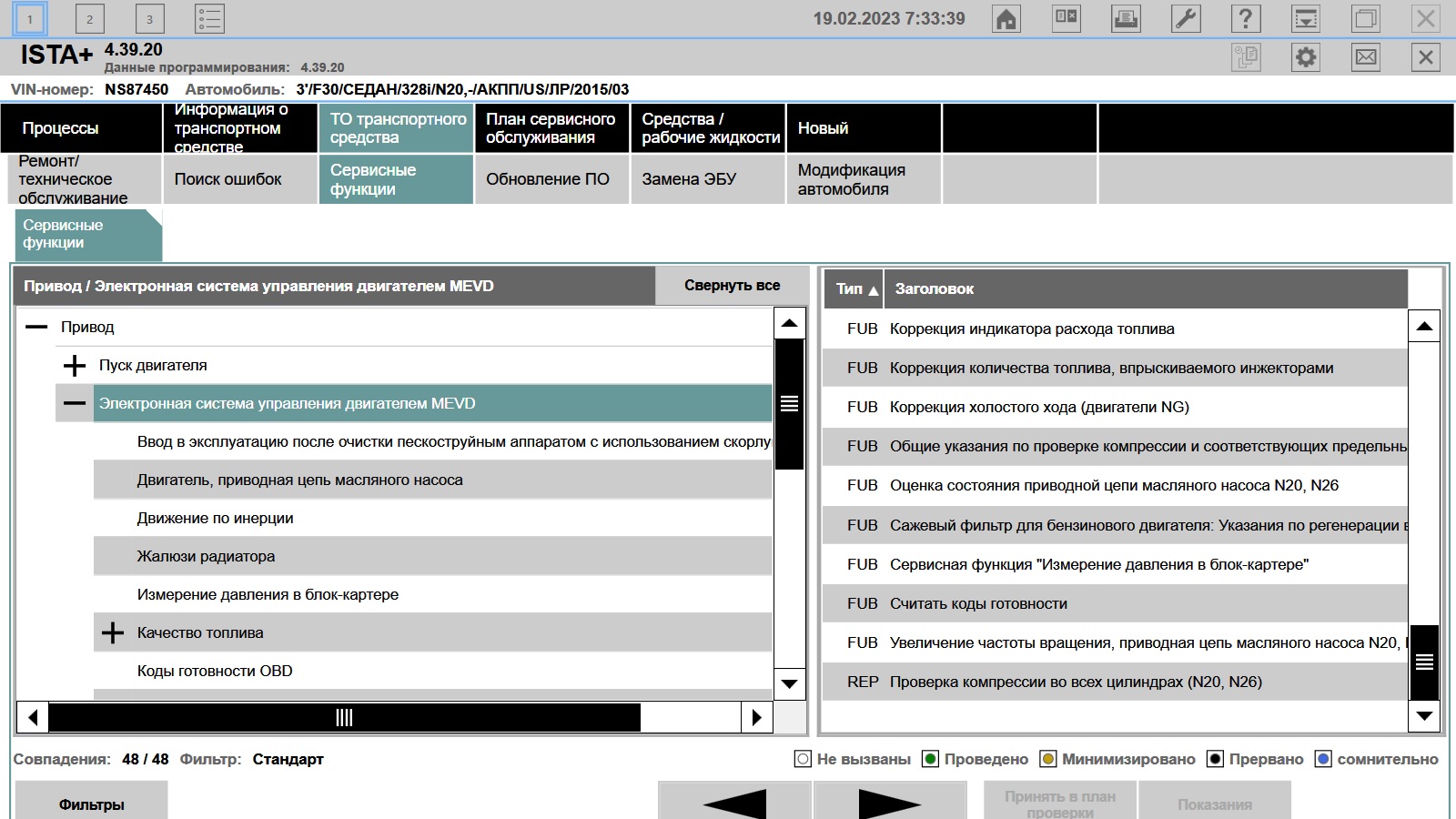Viewport: 1456px width, 819px height.
Task: Select session tab number 2
Action: point(89,18)
